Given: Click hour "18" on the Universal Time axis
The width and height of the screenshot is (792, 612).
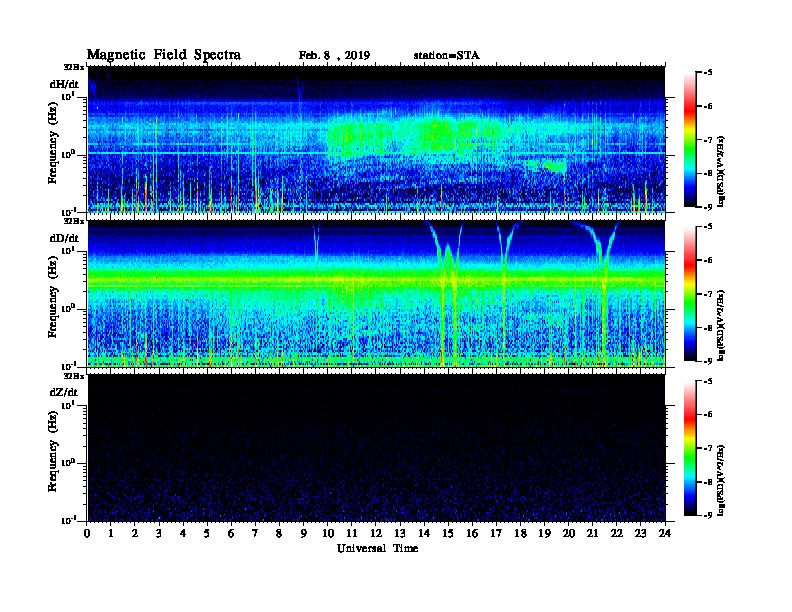Looking at the screenshot, I should point(520,534).
